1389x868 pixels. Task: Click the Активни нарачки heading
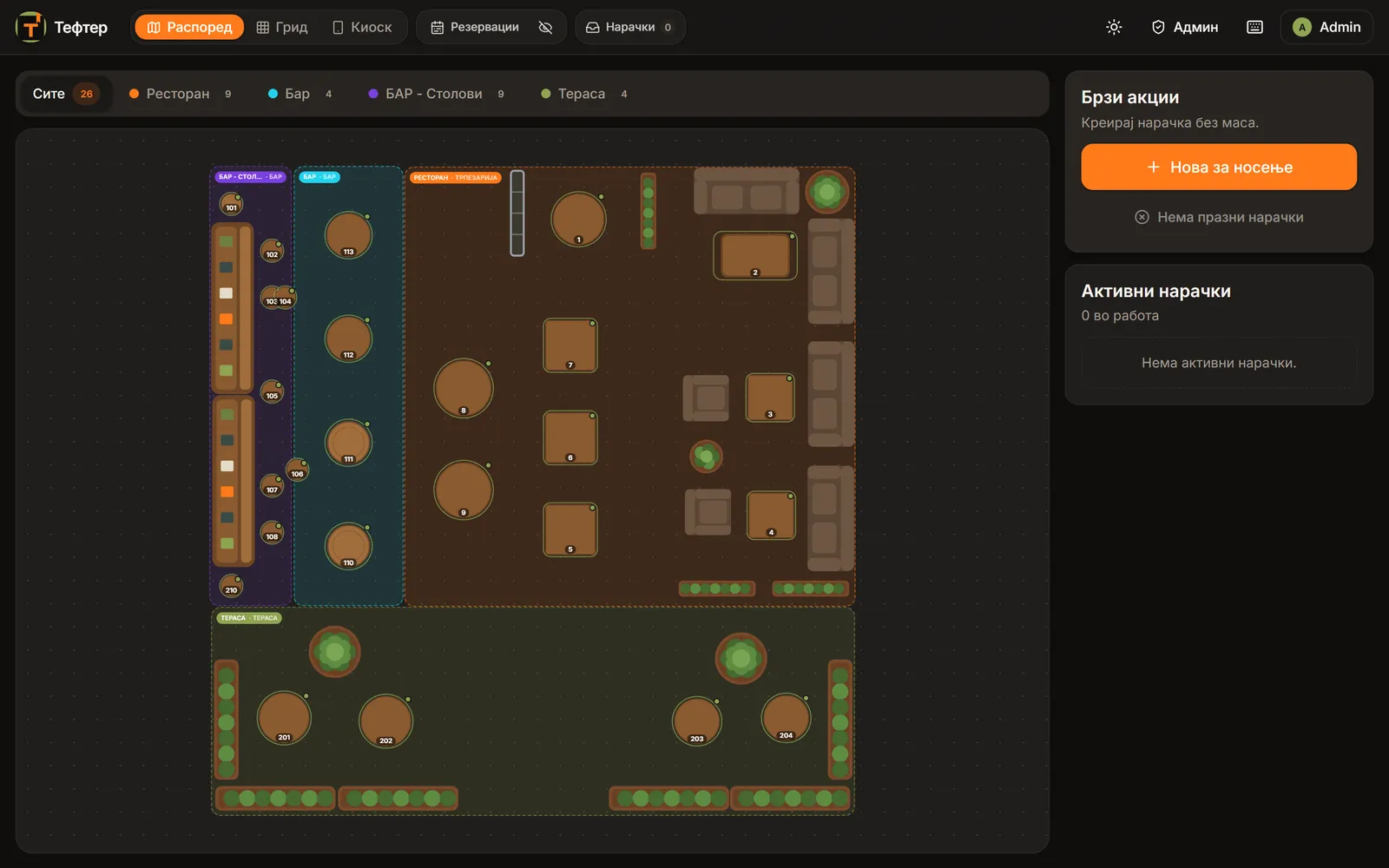tap(1156, 291)
